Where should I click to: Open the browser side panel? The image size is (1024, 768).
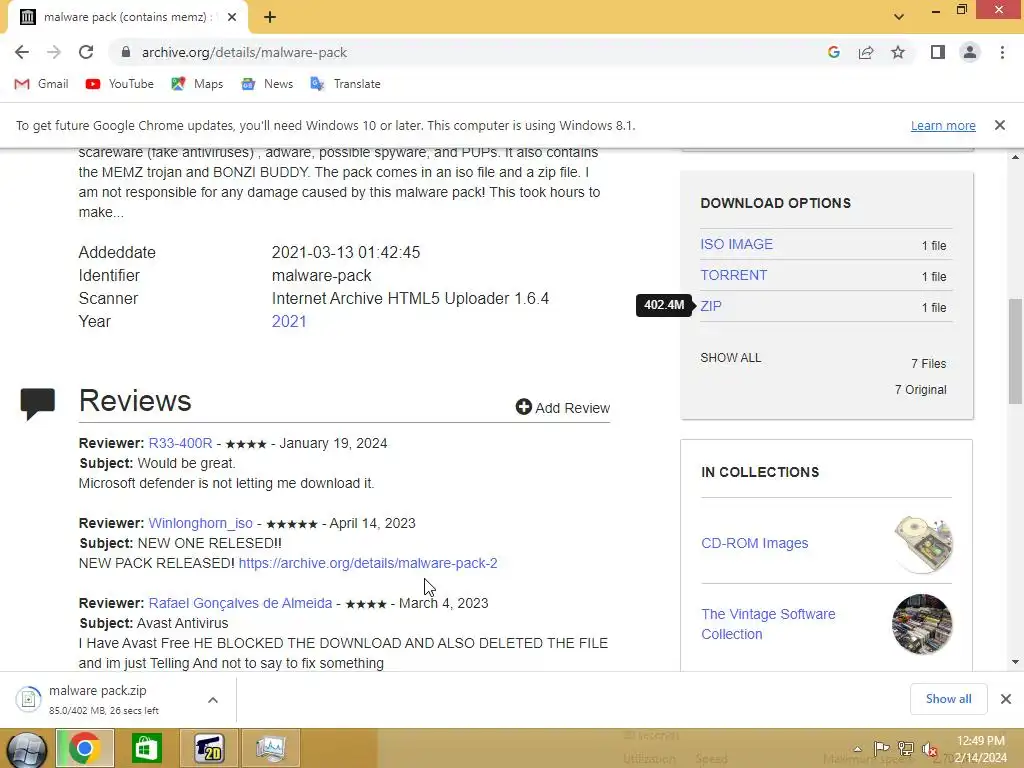(938, 52)
